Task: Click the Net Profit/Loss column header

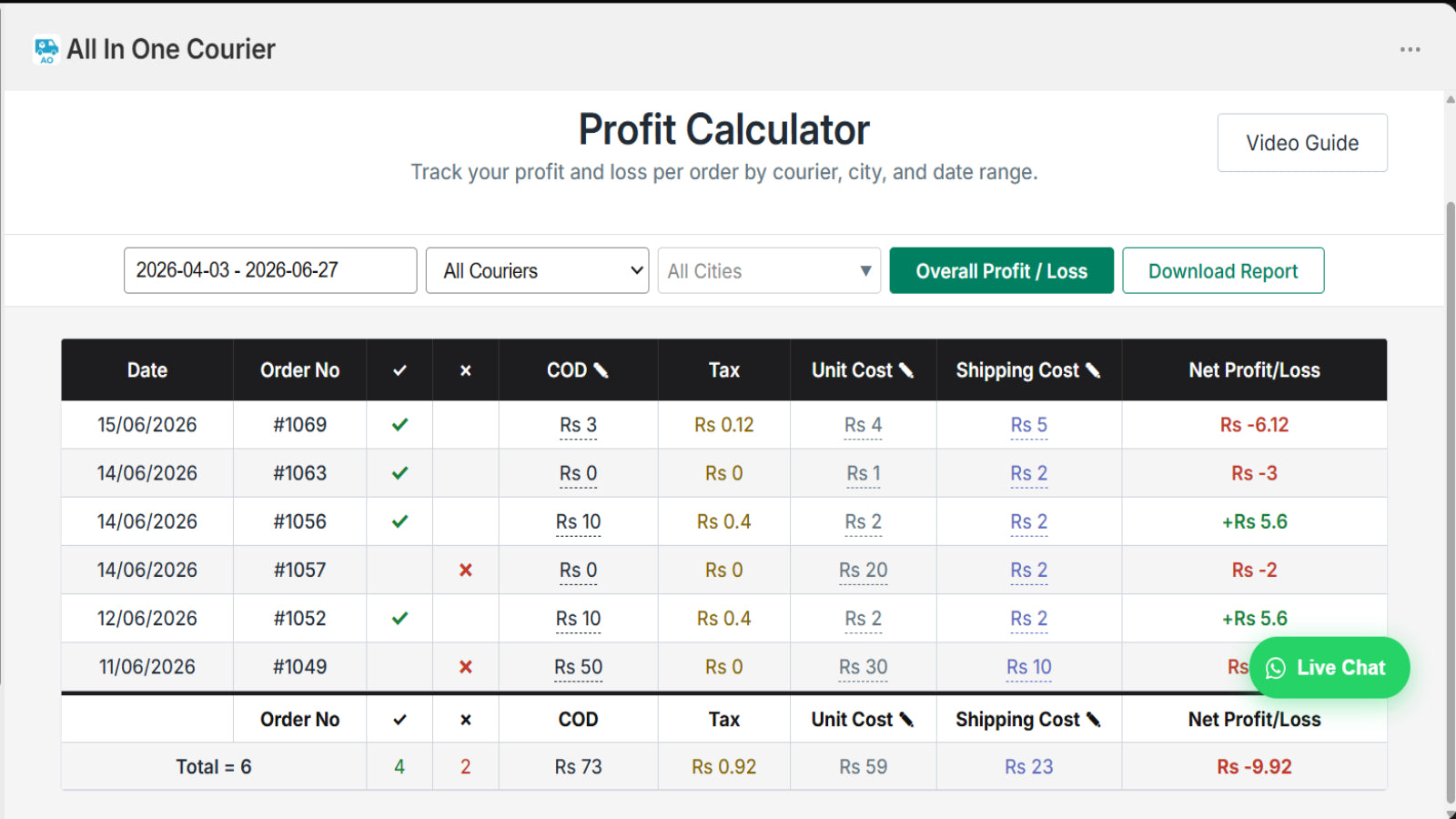Action: pos(1254,370)
